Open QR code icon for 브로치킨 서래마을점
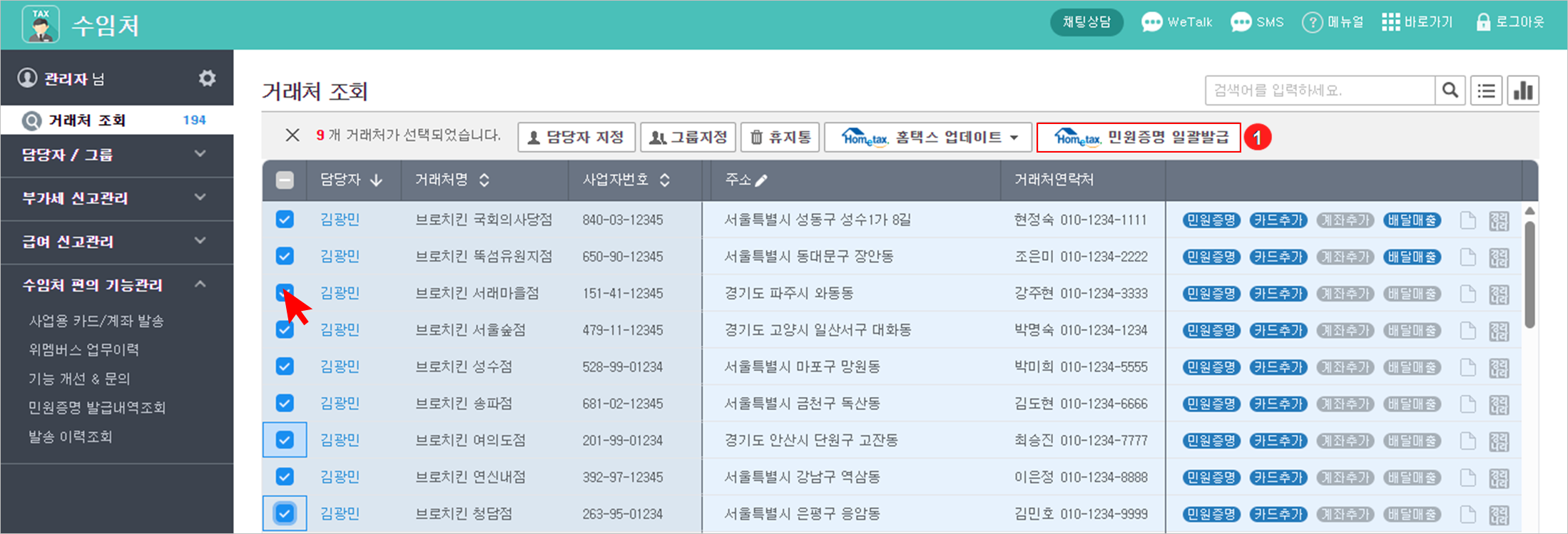Viewport: 1568px width, 534px height. [1499, 294]
